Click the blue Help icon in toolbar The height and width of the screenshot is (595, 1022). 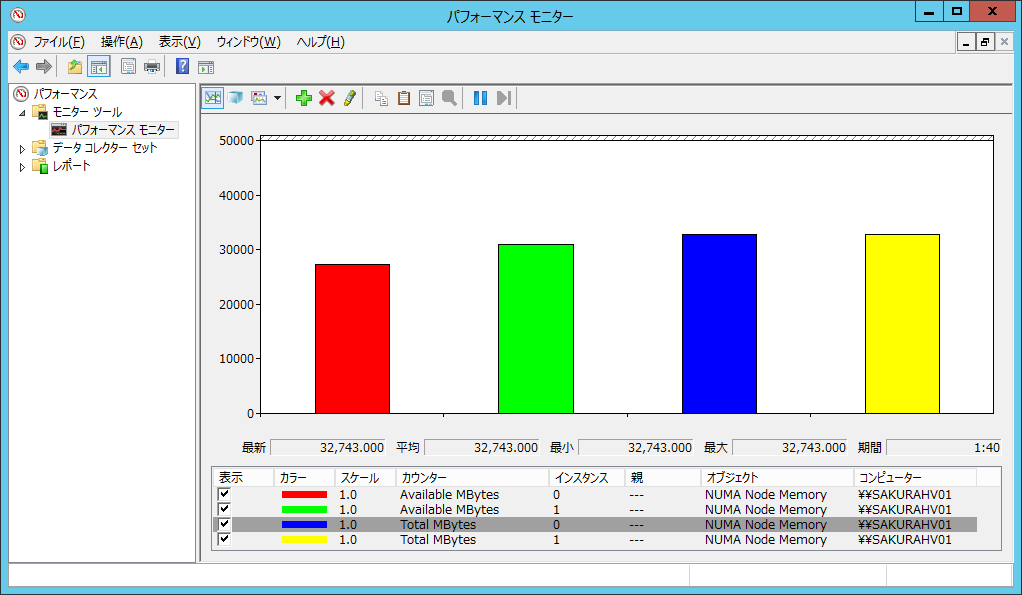tap(182, 67)
